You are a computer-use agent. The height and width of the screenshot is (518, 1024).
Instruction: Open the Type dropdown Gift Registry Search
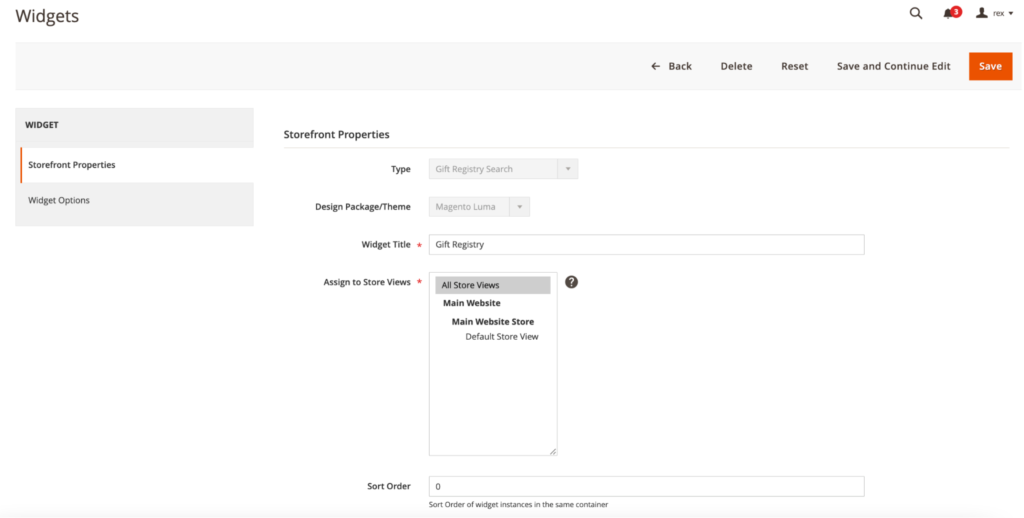pyautogui.click(x=503, y=169)
